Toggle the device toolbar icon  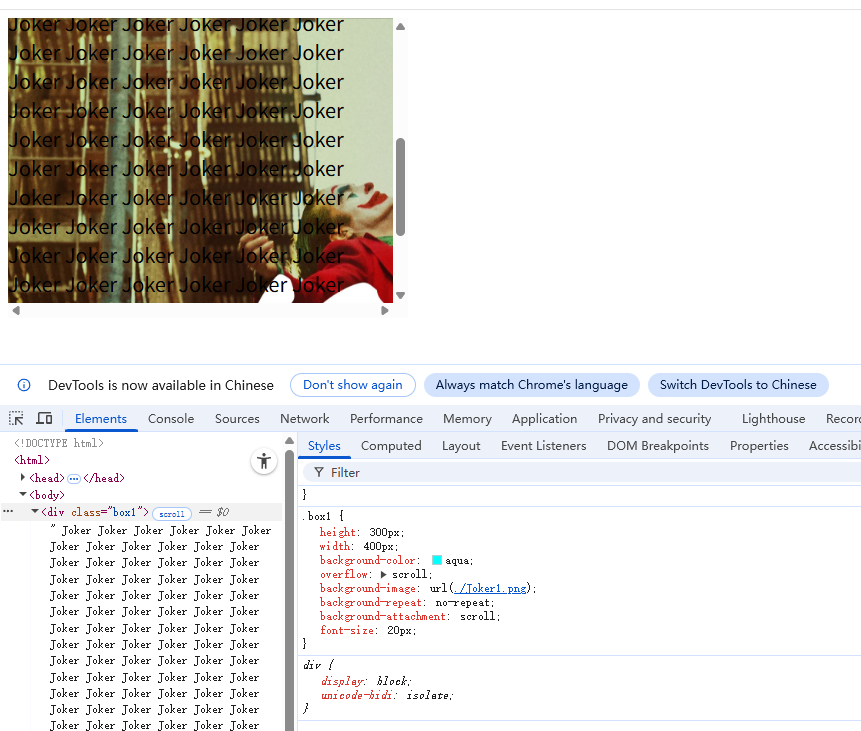coord(44,418)
